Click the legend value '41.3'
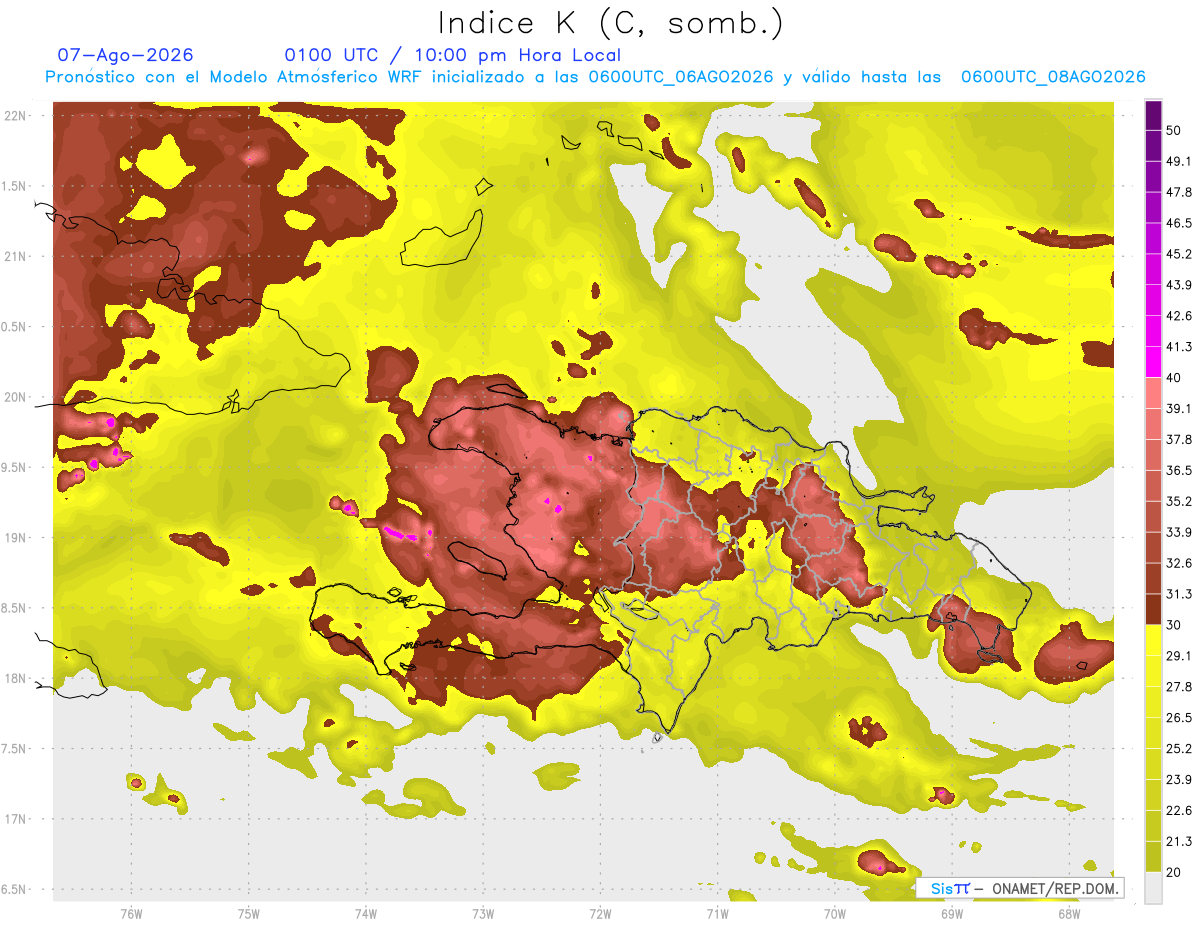This screenshot has height=927, width=1200. (1178, 347)
